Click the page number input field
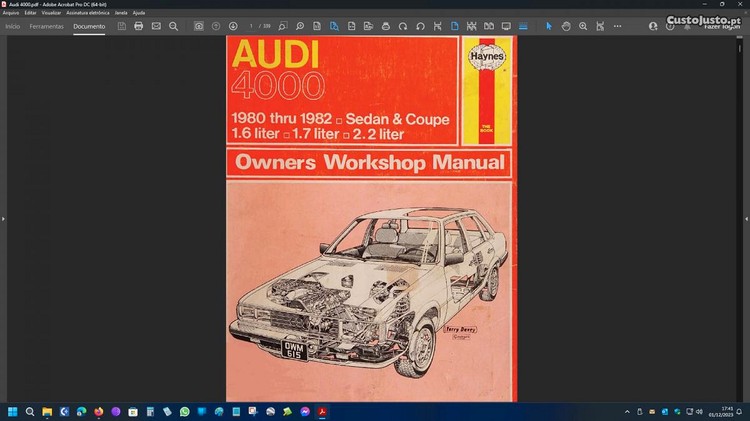750x421 pixels. click(252, 26)
